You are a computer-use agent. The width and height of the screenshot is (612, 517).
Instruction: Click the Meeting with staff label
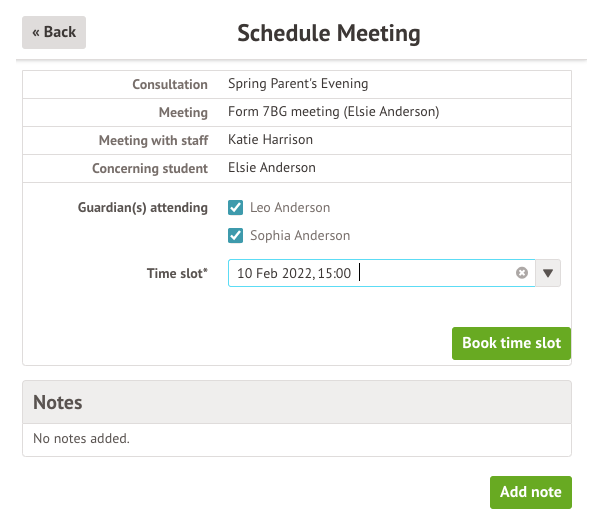(153, 140)
